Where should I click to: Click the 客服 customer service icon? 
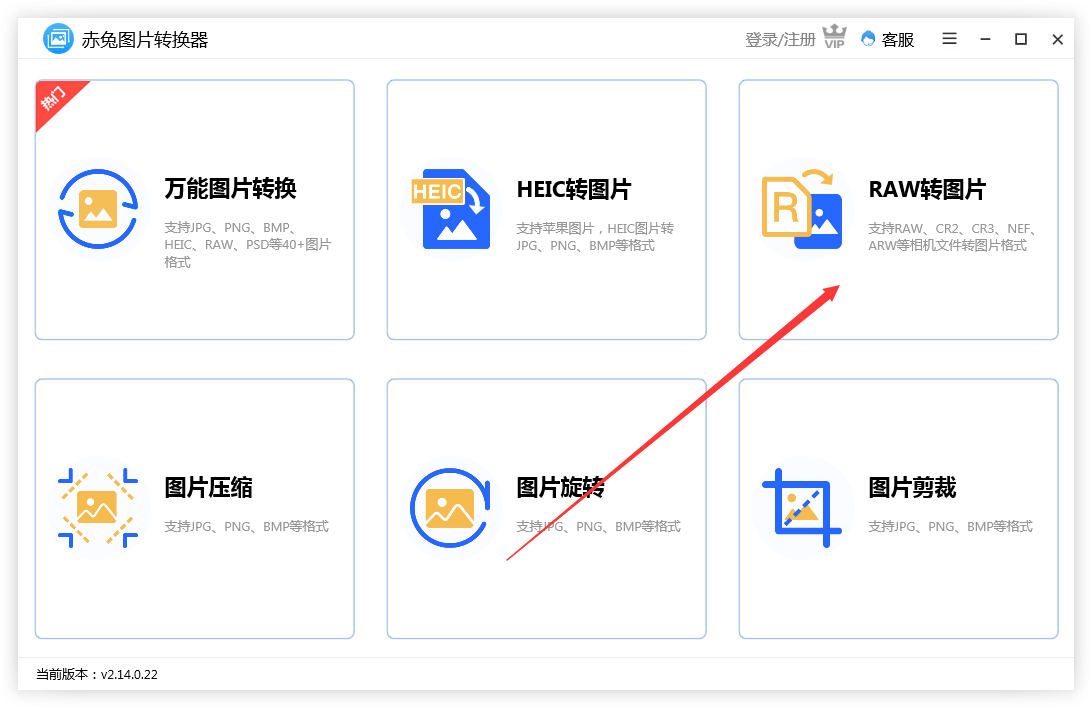868,39
